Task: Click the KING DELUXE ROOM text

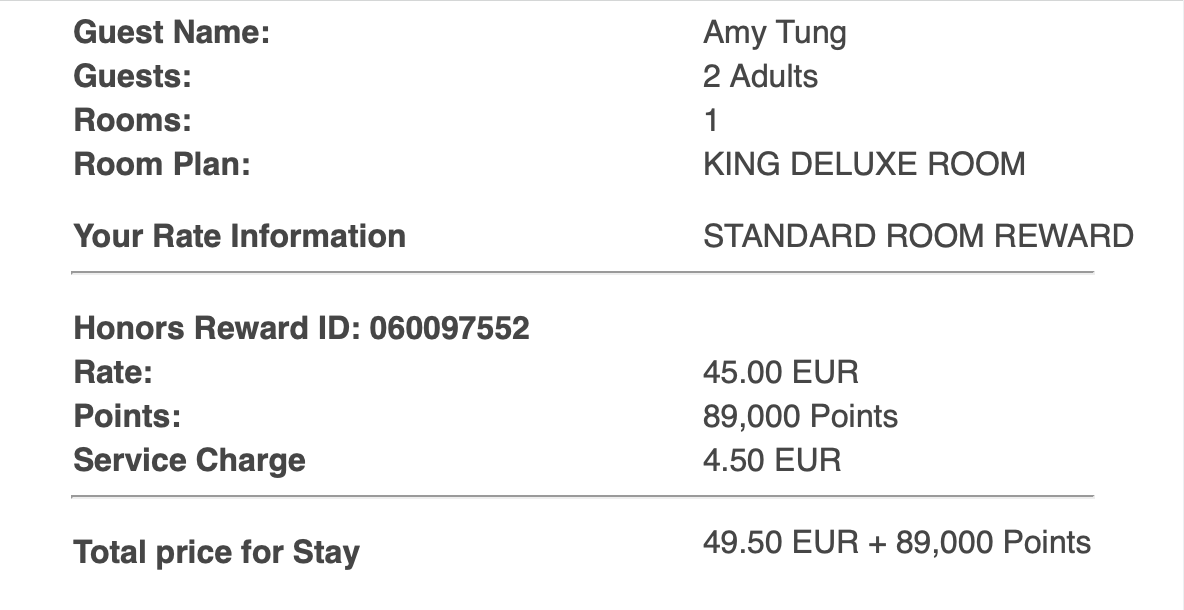Action: [864, 164]
